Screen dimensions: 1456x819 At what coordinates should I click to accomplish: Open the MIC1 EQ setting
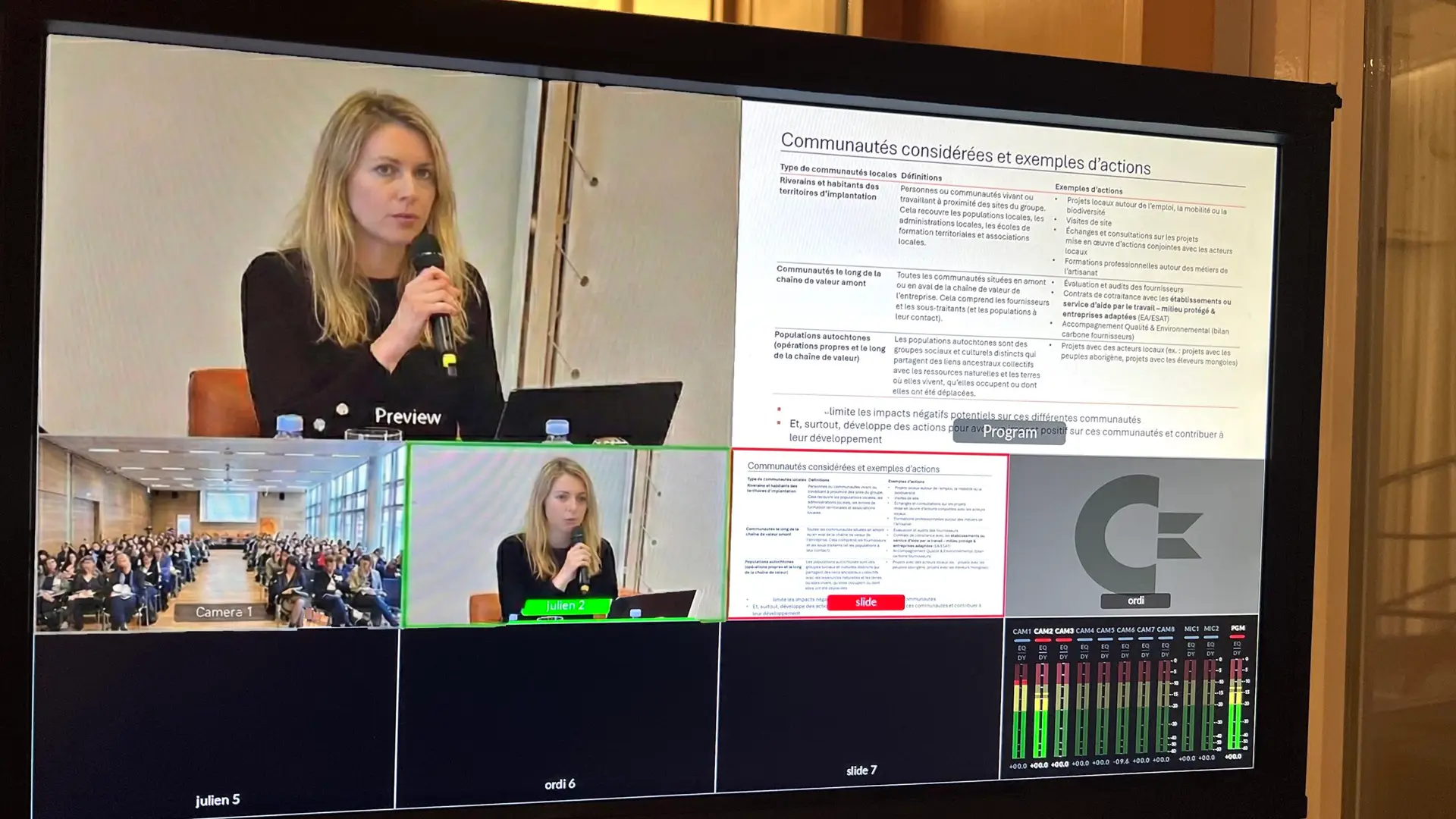[1191, 645]
